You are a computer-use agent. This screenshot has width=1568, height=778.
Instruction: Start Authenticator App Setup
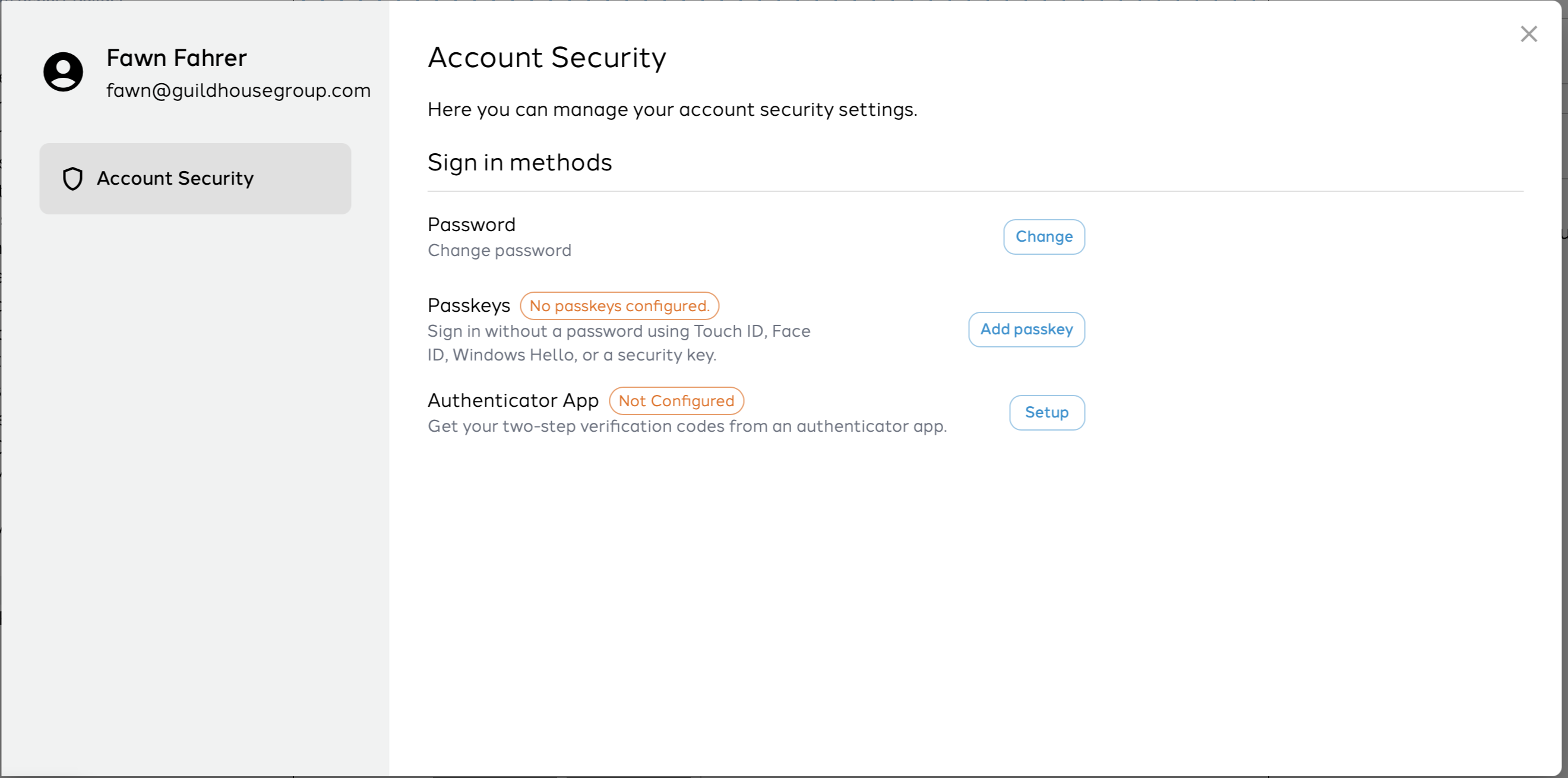point(1047,413)
